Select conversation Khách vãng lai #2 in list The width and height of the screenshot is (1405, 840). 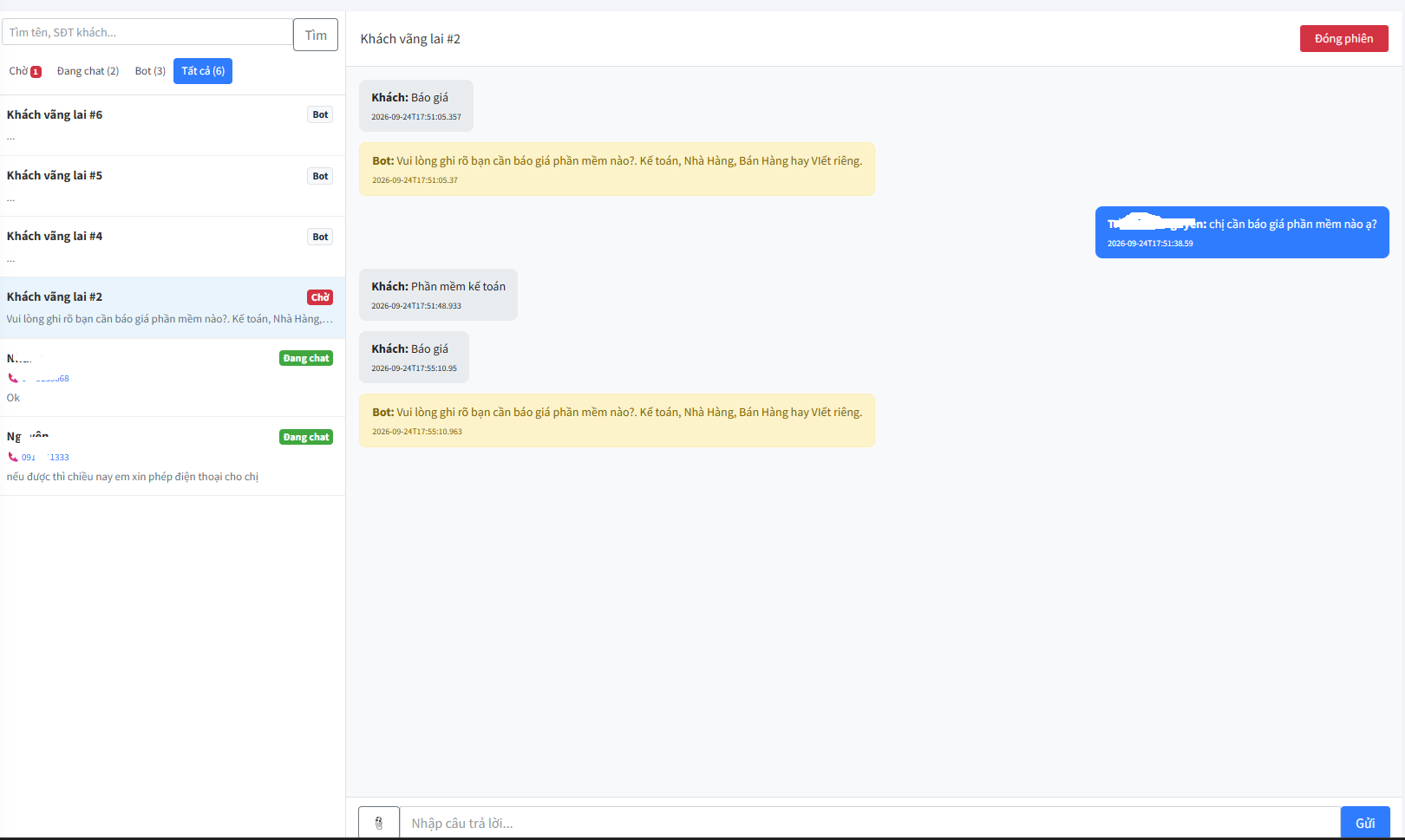pos(173,308)
